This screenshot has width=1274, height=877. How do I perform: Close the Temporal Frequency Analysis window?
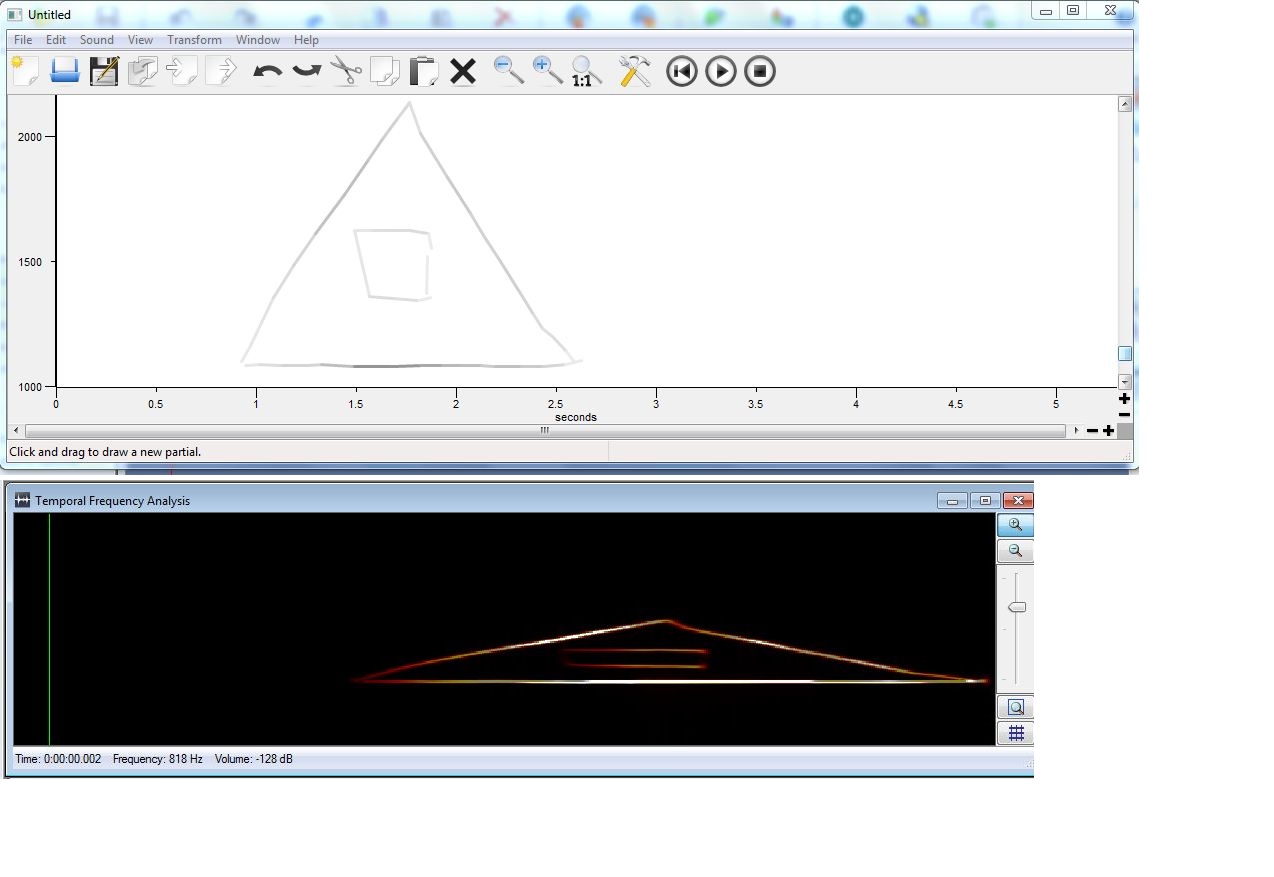coord(1018,501)
